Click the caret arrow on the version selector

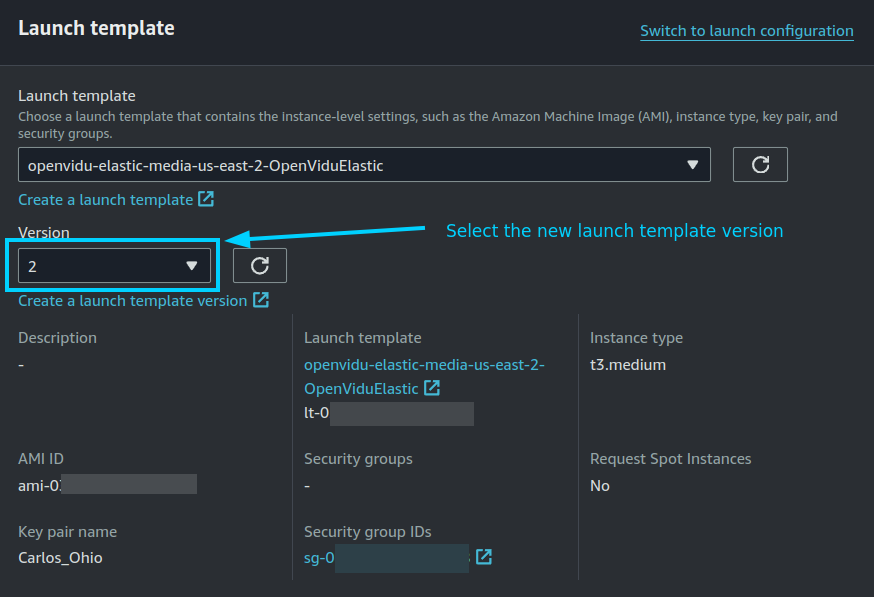point(192,265)
